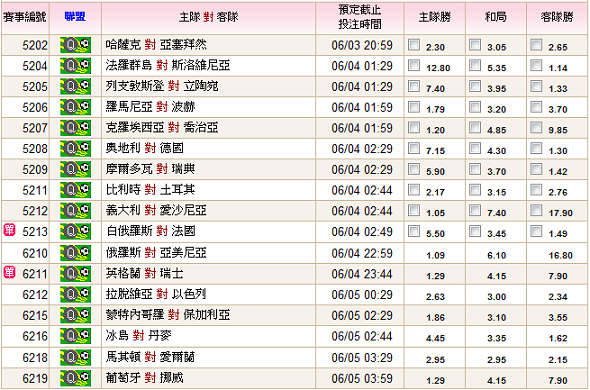Screen dimensions: 590x390
Task: Tick away win 2.65 checkbox for 哈薩克 對 亞塞拜然
Action: 536,45
